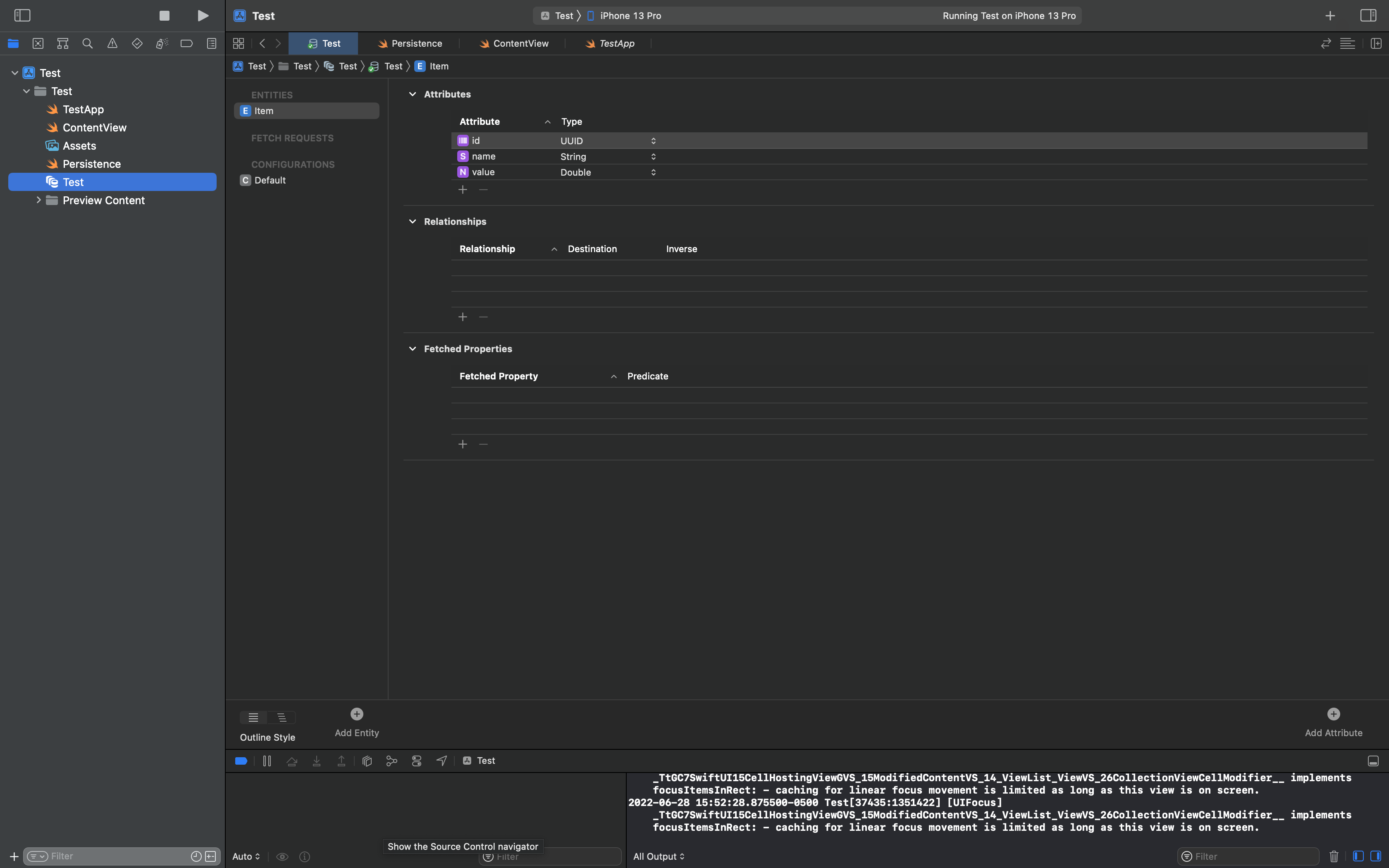Open the id attribute UUID type dropdown
This screenshot has height=868, width=1389.
[x=653, y=141]
